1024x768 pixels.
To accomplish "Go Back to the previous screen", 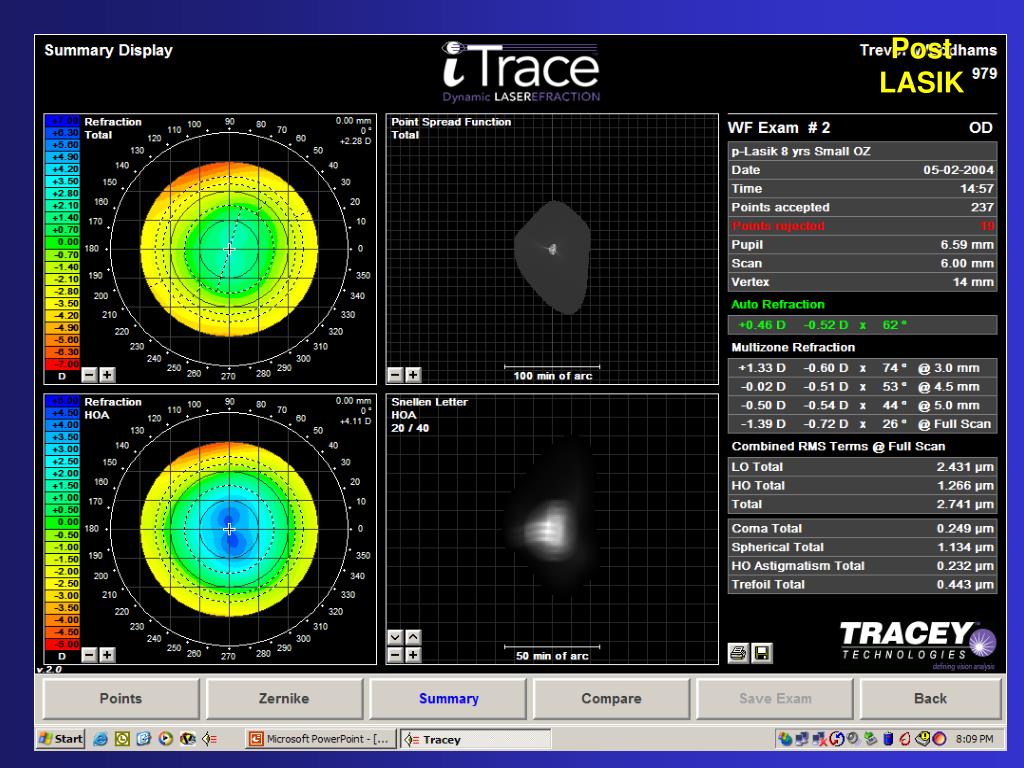I will tap(931, 698).
